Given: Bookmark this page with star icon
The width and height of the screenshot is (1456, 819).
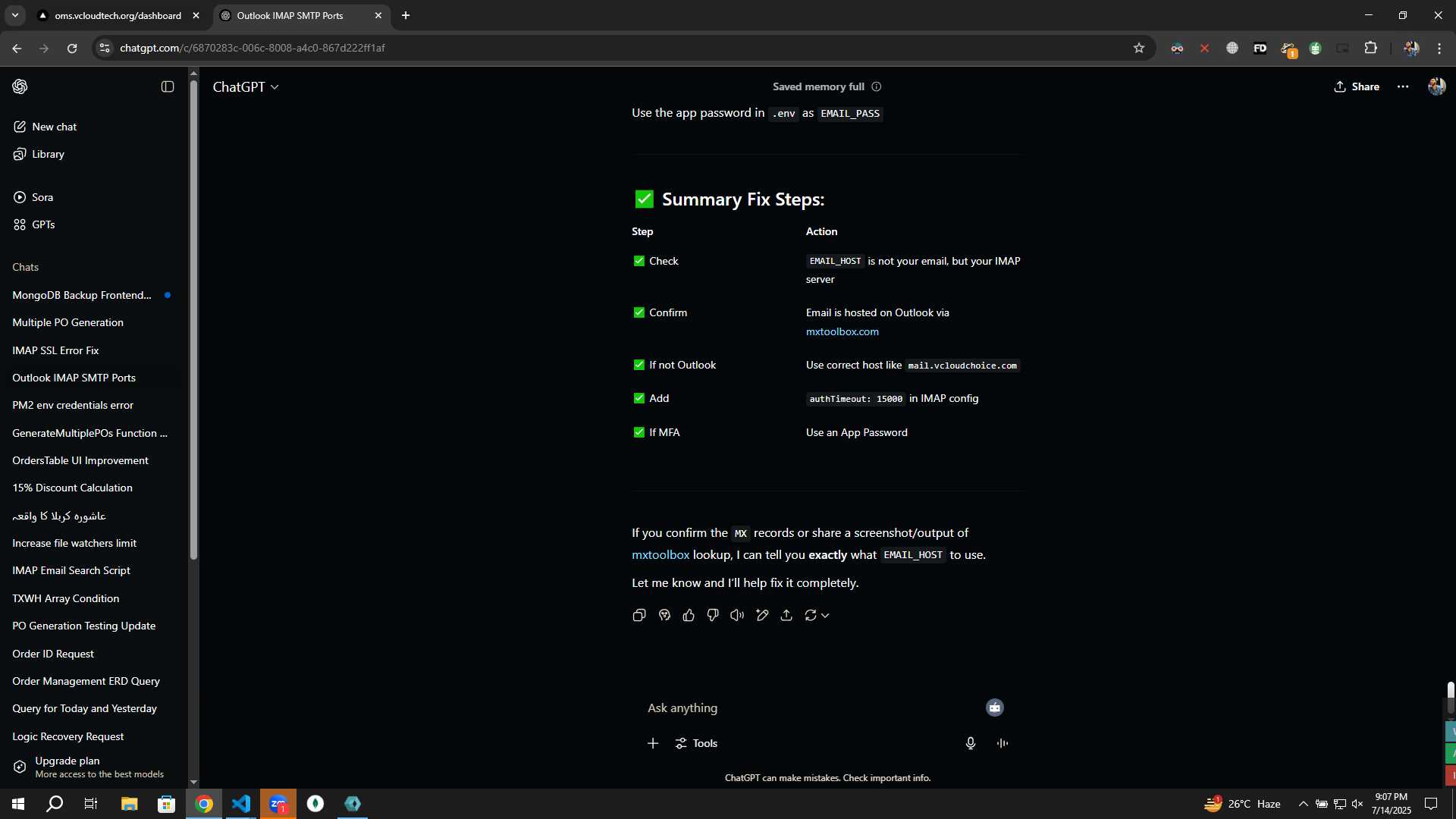Looking at the screenshot, I should tap(1139, 48).
